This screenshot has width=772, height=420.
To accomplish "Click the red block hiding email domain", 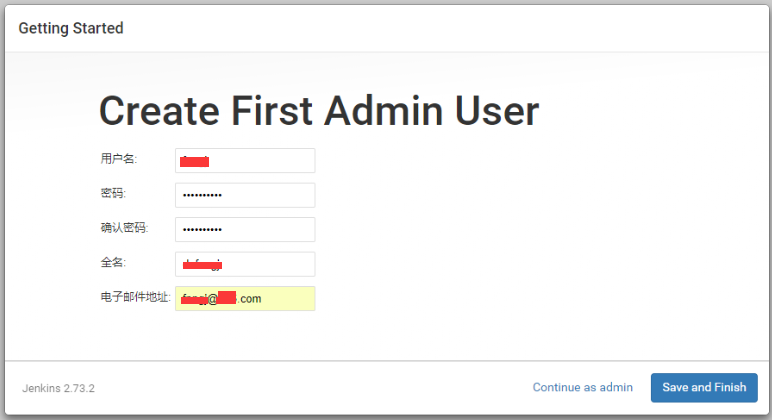I will pos(226,297).
